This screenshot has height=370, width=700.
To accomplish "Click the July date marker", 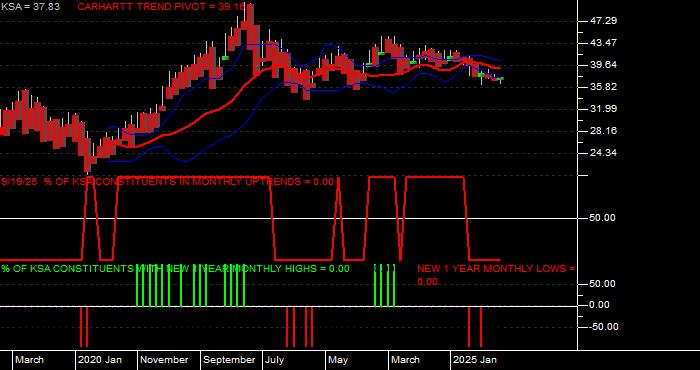I will tap(275, 360).
